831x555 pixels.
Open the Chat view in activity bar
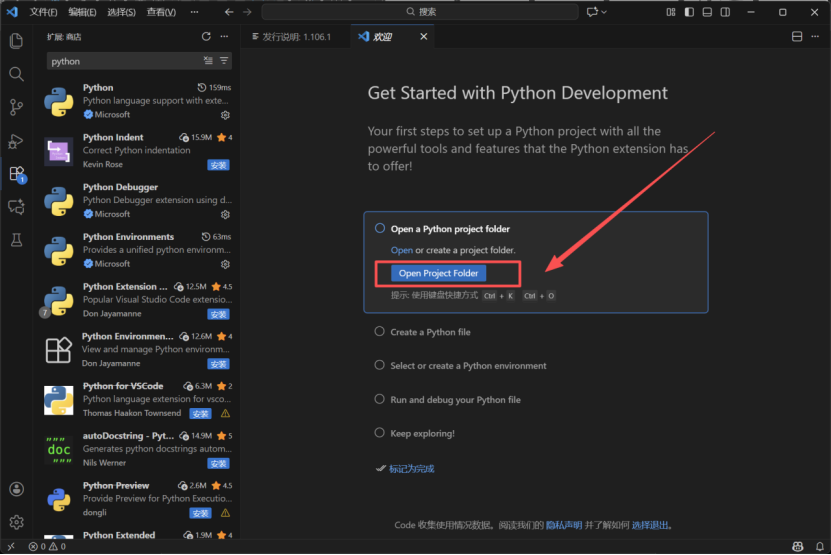(x=16, y=207)
